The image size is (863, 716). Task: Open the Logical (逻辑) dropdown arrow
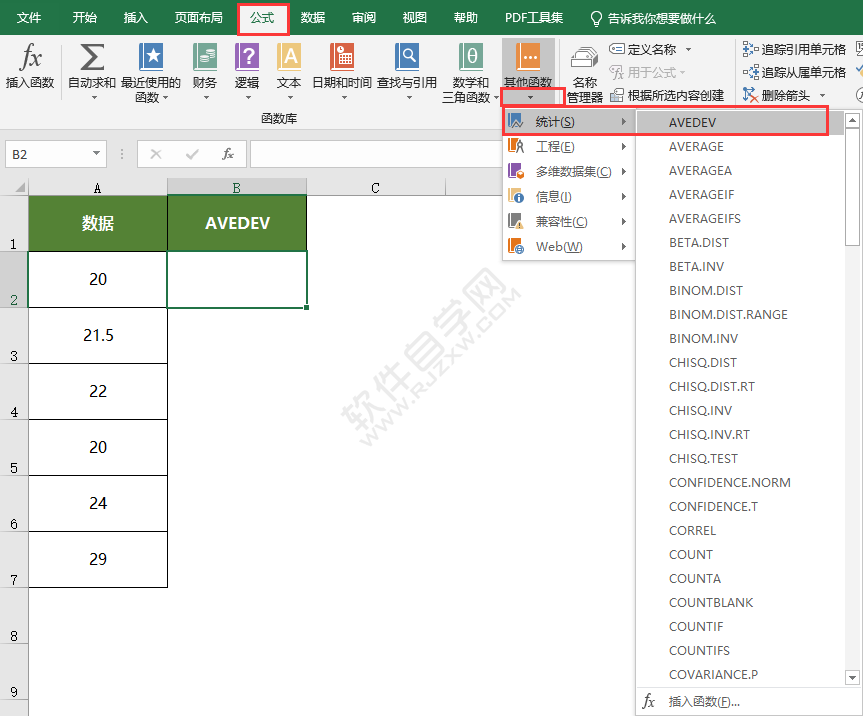tap(248, 98)
